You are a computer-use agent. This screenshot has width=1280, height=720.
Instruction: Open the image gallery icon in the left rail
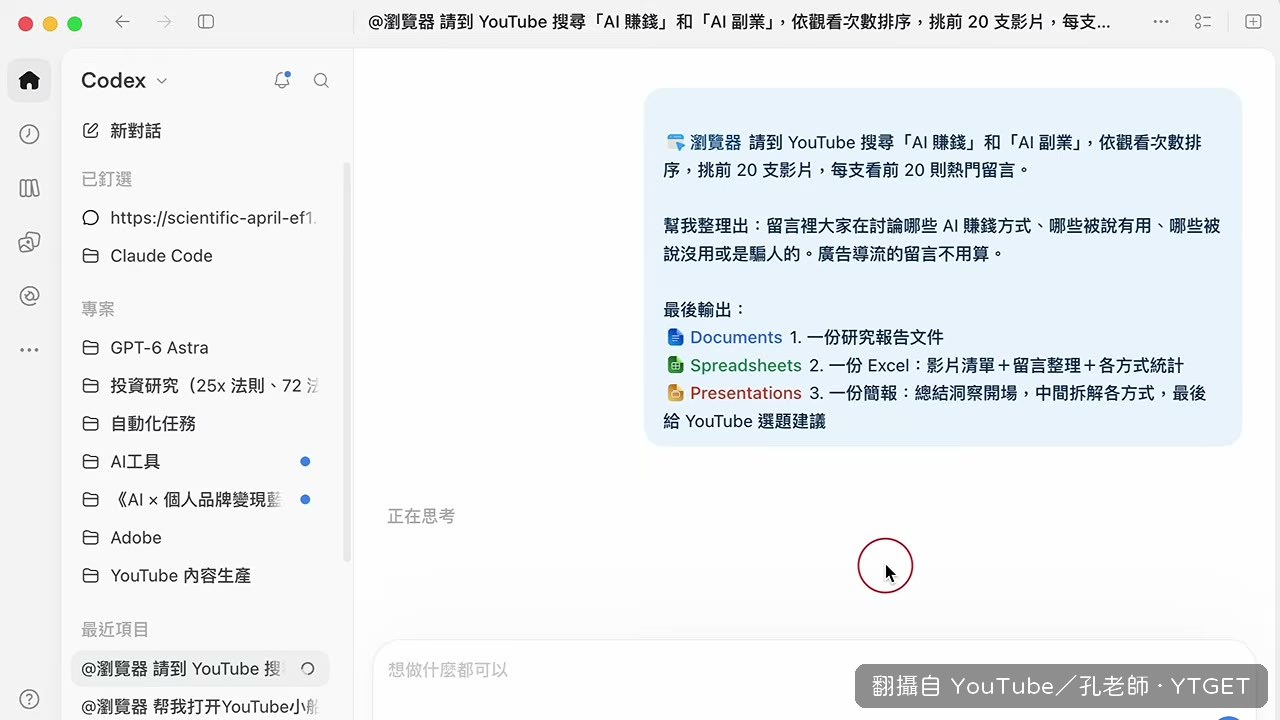(29, 242)
